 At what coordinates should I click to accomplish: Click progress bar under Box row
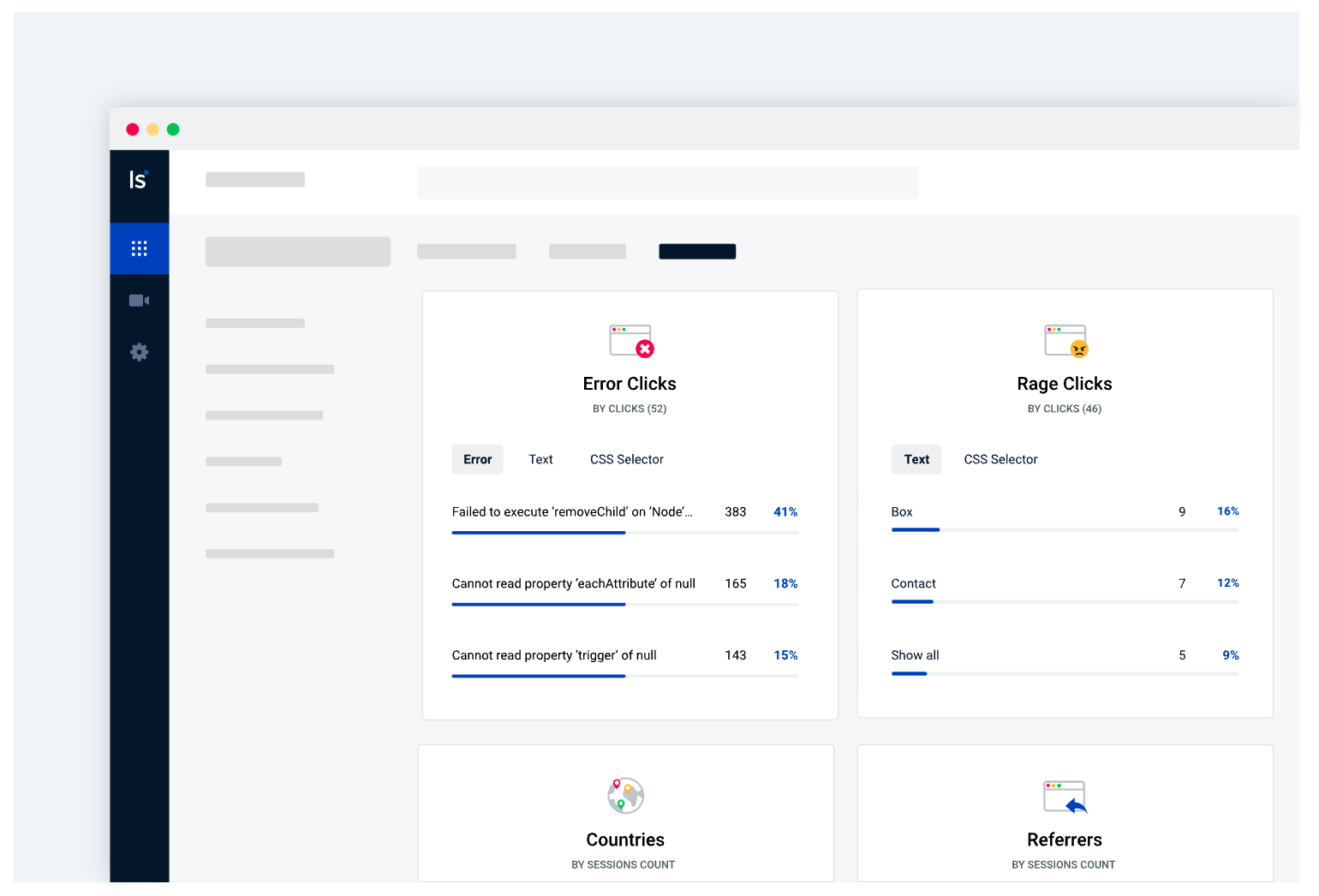pos(1065,530)
